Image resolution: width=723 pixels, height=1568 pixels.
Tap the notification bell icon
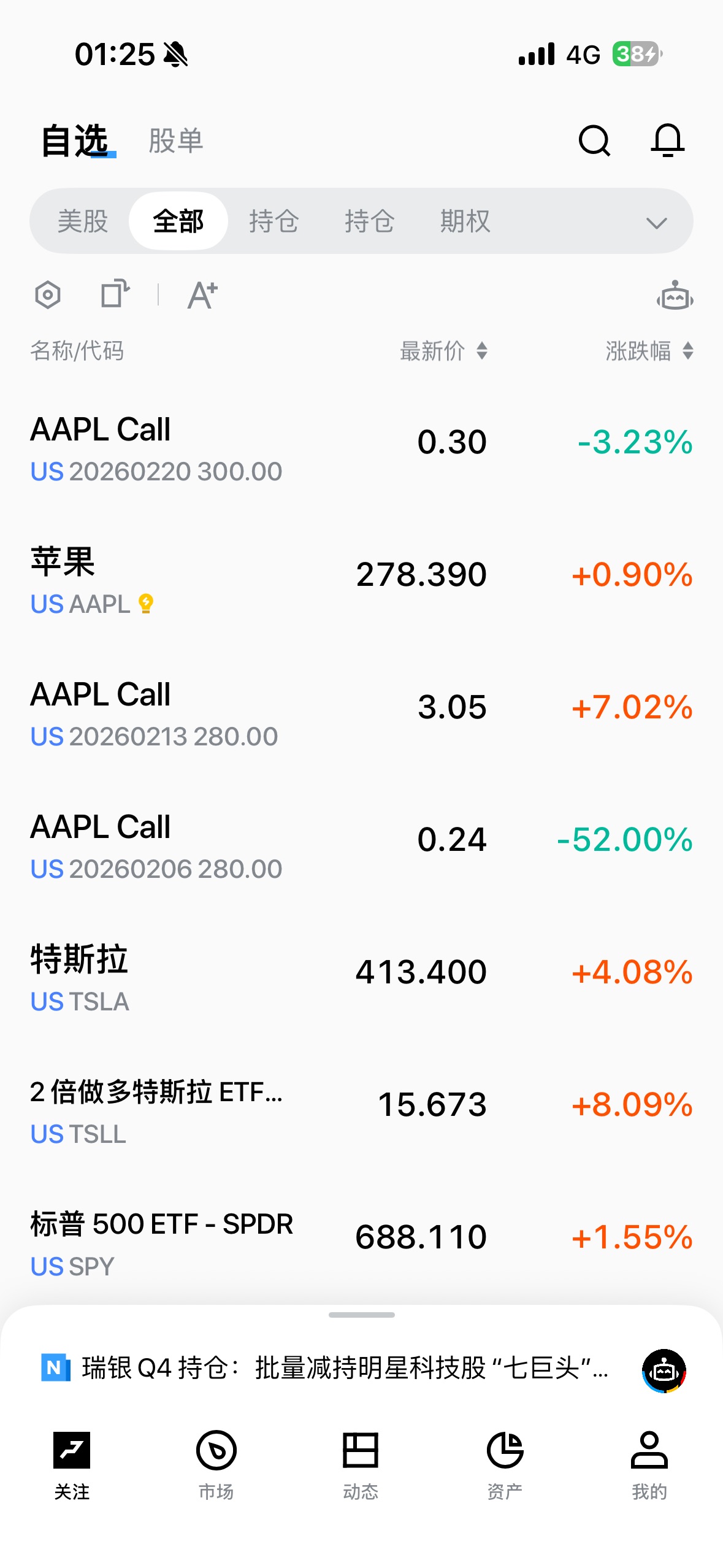point(667,140)
